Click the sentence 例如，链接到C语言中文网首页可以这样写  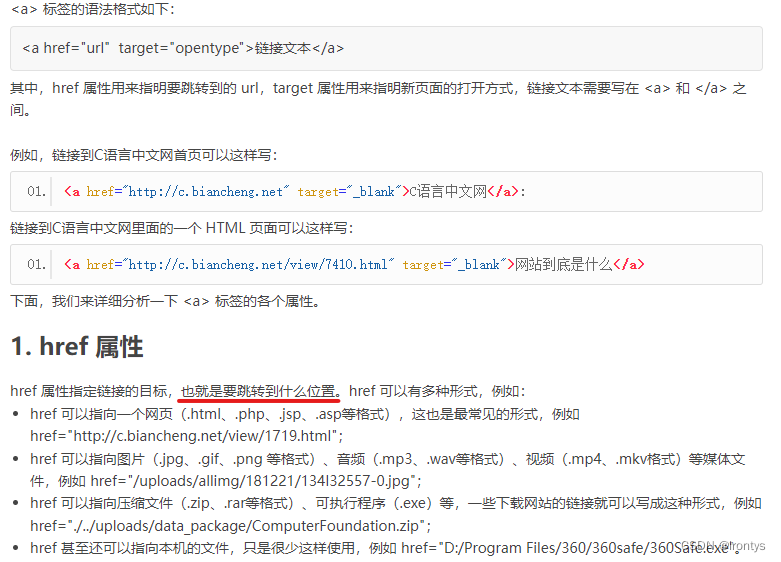(143, 155)
